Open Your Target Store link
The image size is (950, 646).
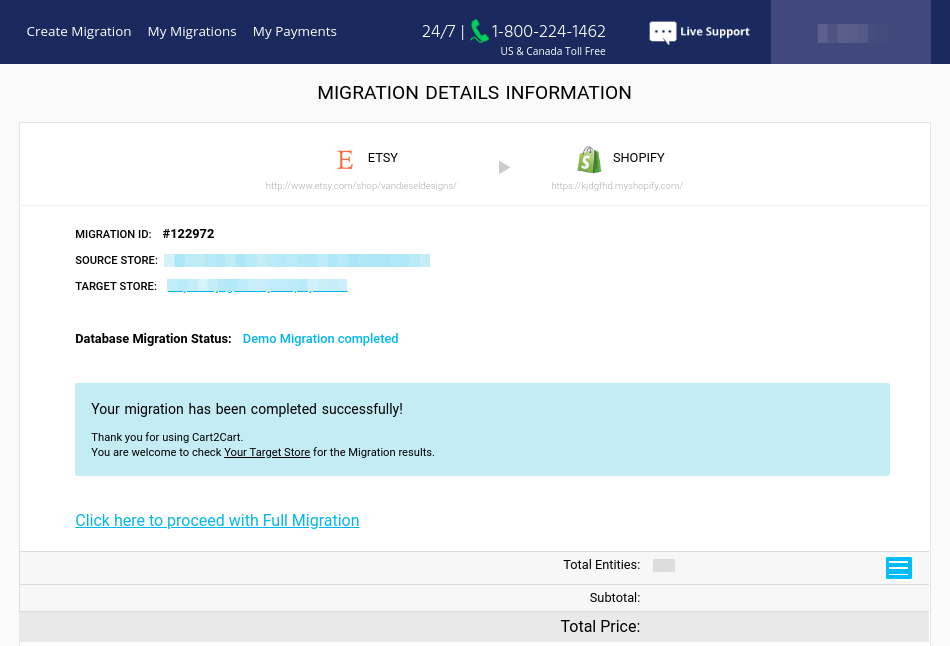[x=267, y=452]
